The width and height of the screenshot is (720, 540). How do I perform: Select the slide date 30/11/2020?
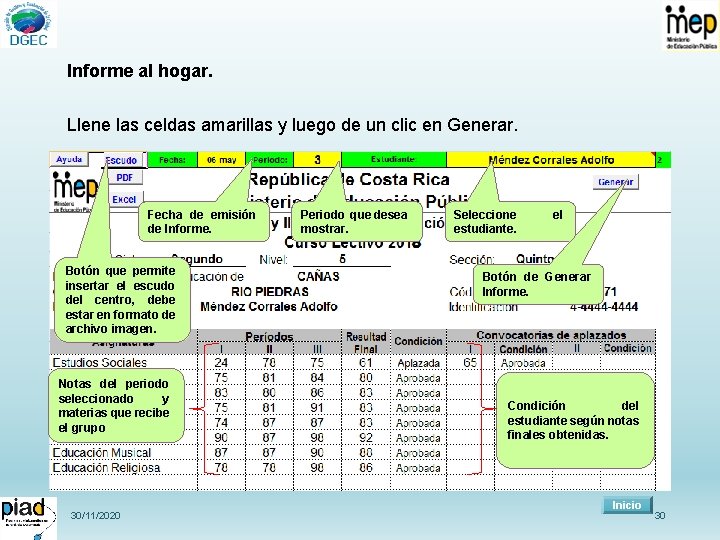(96, 515)
